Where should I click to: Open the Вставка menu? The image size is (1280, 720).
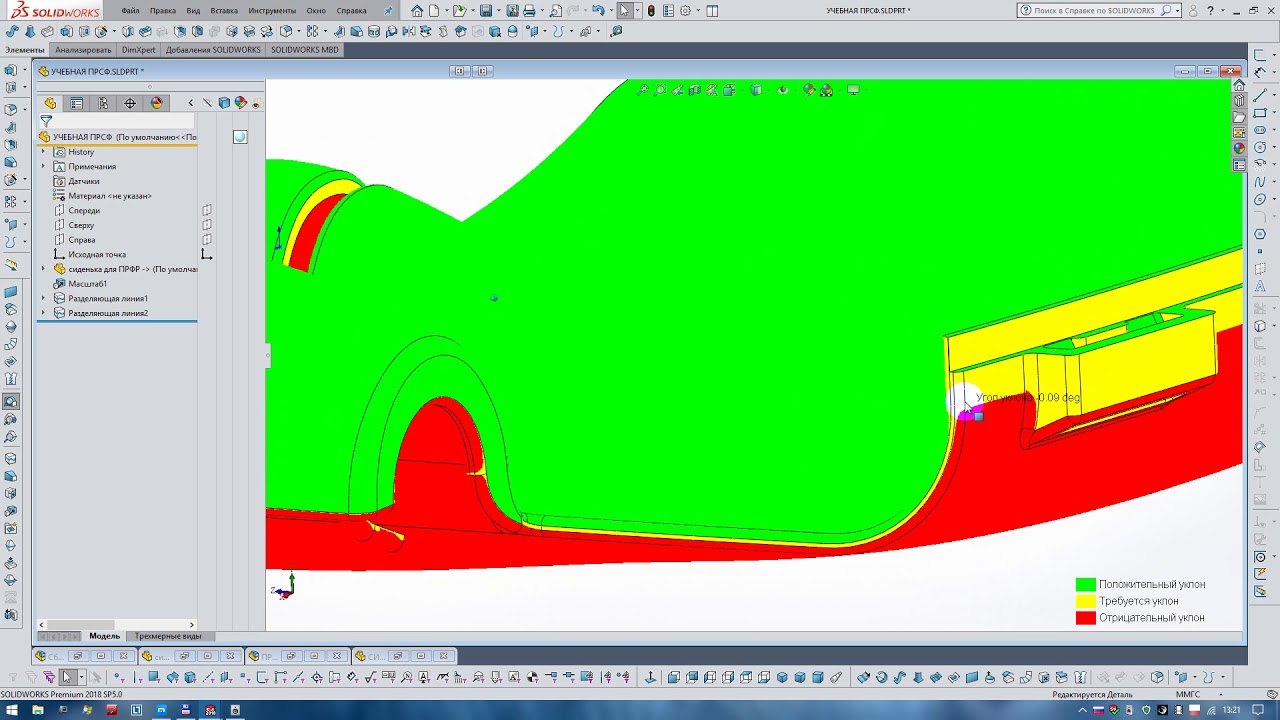(x=224, y=10)
